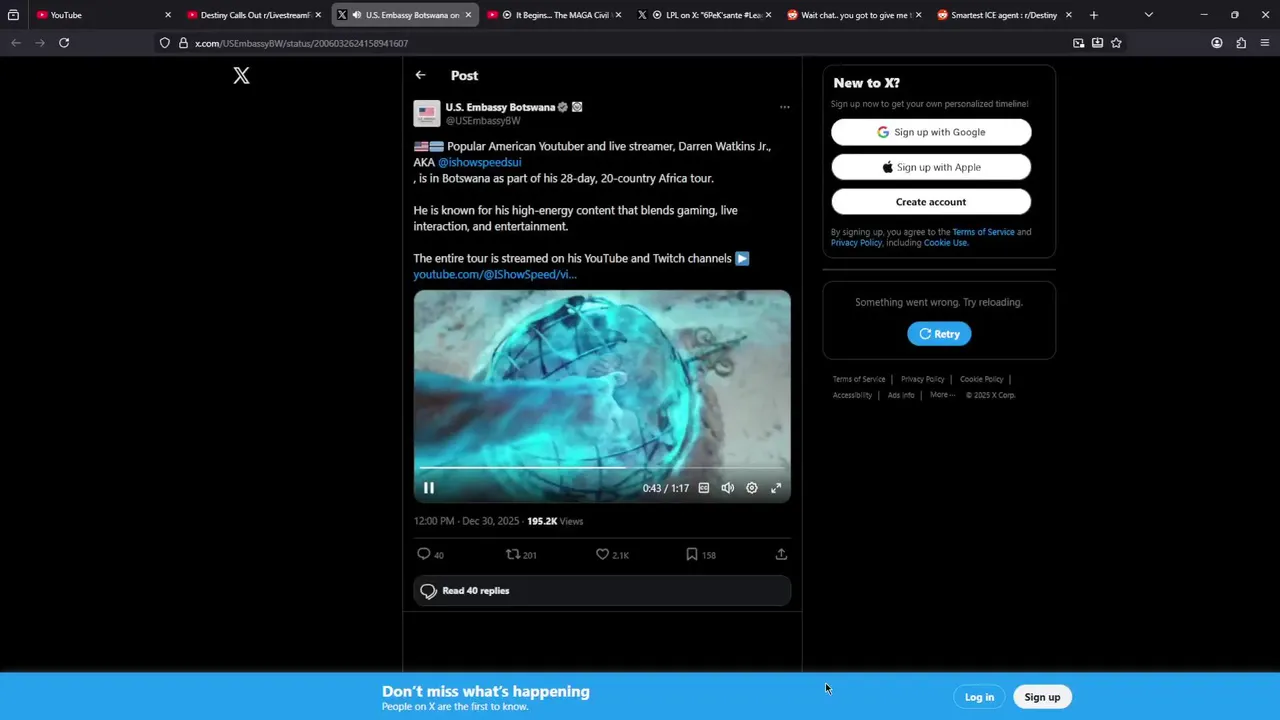Click the post view count 195.2K Views
The image size is (1280, 720).
tap(555, 521)
